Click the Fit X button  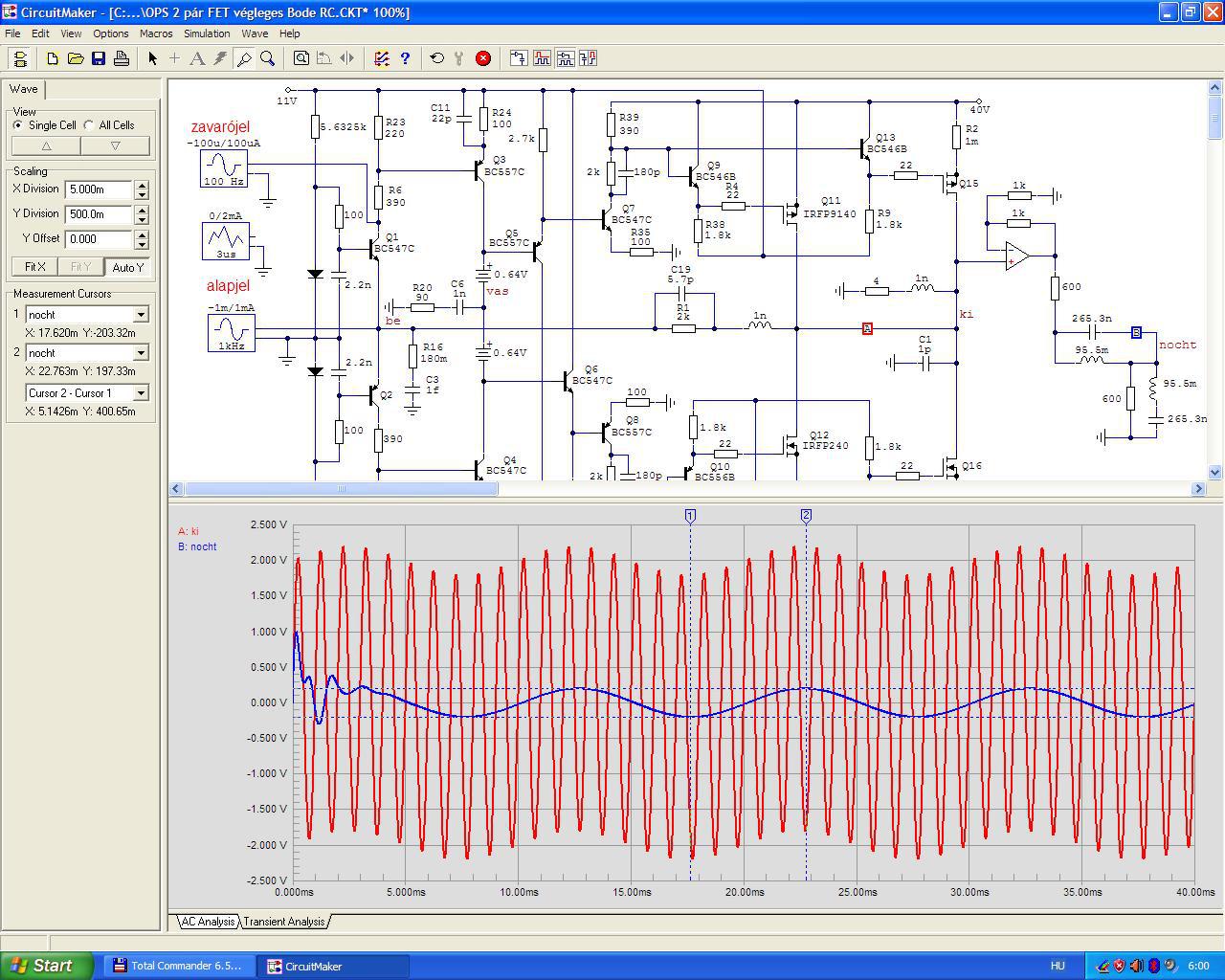34,267
